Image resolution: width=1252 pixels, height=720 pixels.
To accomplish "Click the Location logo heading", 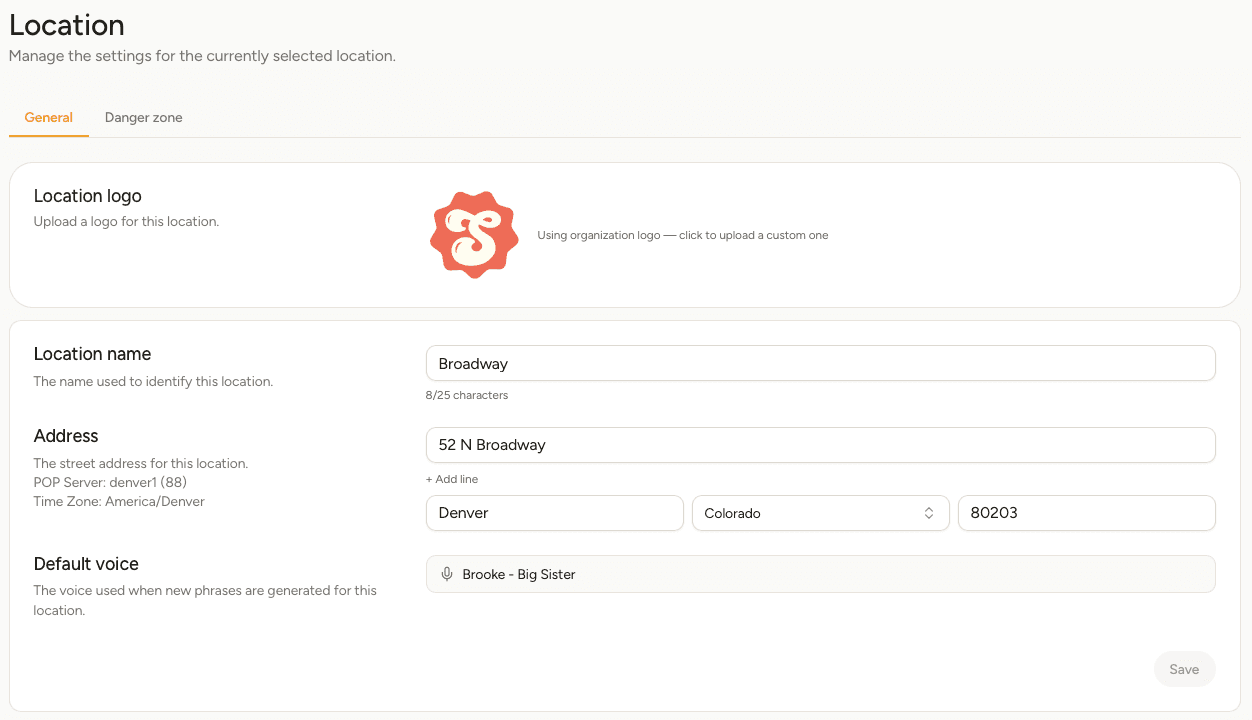I will tap(88, 196).
